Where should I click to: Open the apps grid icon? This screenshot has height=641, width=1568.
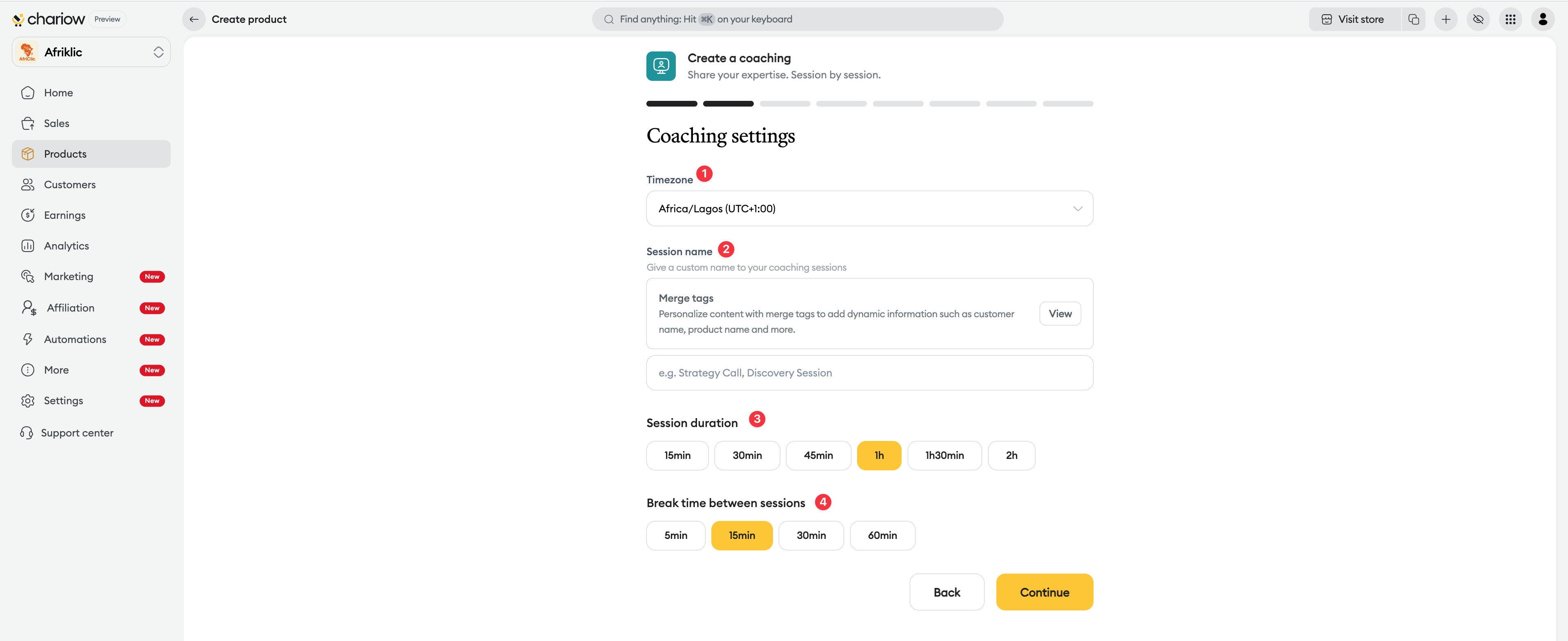(x=1510, y=20)
